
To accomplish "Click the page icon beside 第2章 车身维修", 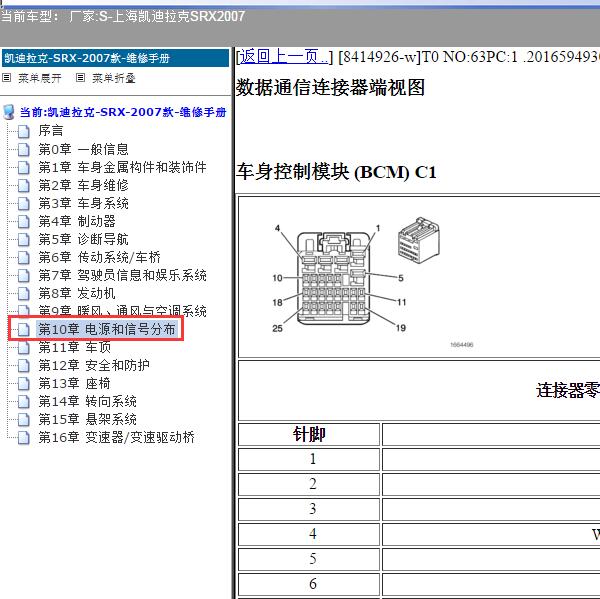I will pos(24,185).
